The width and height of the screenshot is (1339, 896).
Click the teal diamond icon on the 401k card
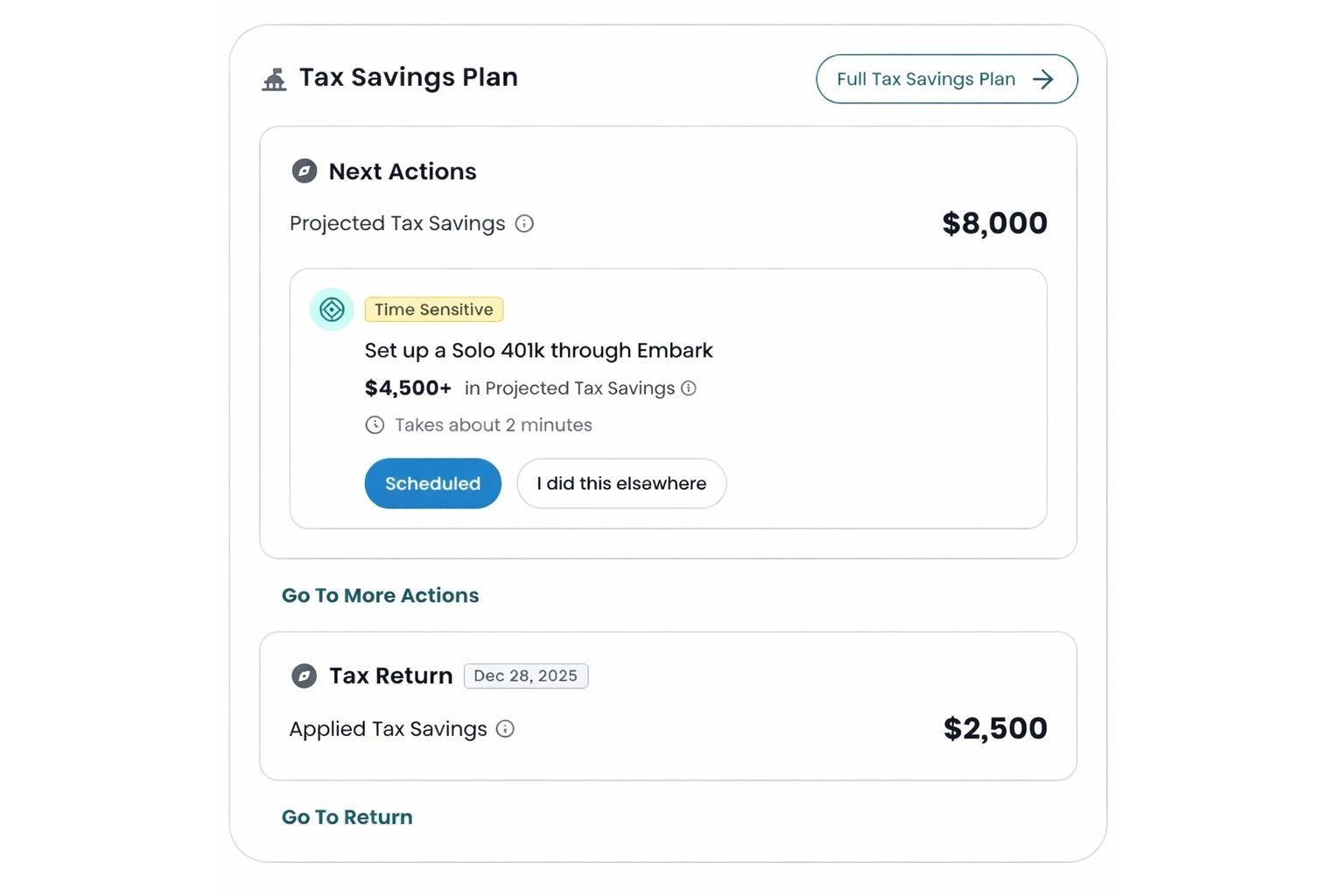[331, 309]
